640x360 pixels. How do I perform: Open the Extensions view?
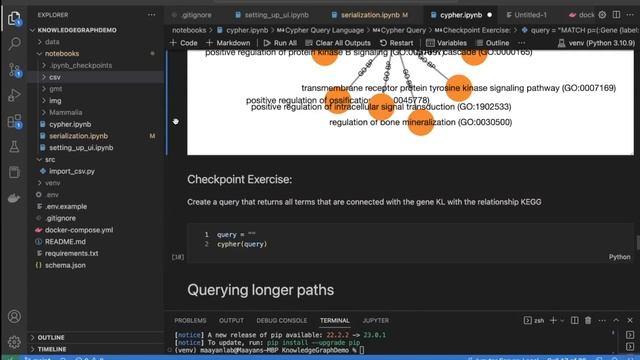click(14, 121)
